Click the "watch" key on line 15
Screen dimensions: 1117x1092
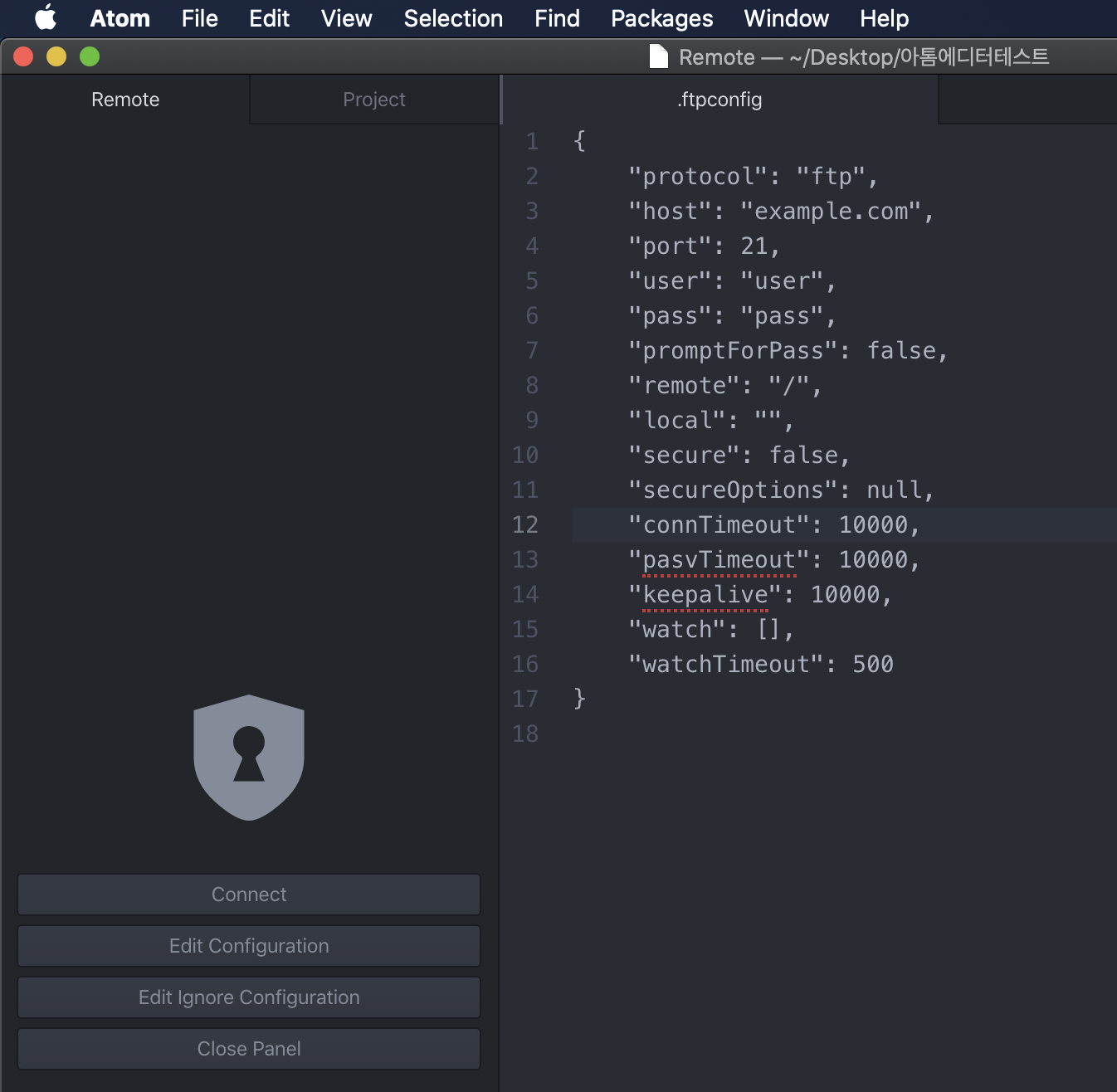tap(677, 630)
